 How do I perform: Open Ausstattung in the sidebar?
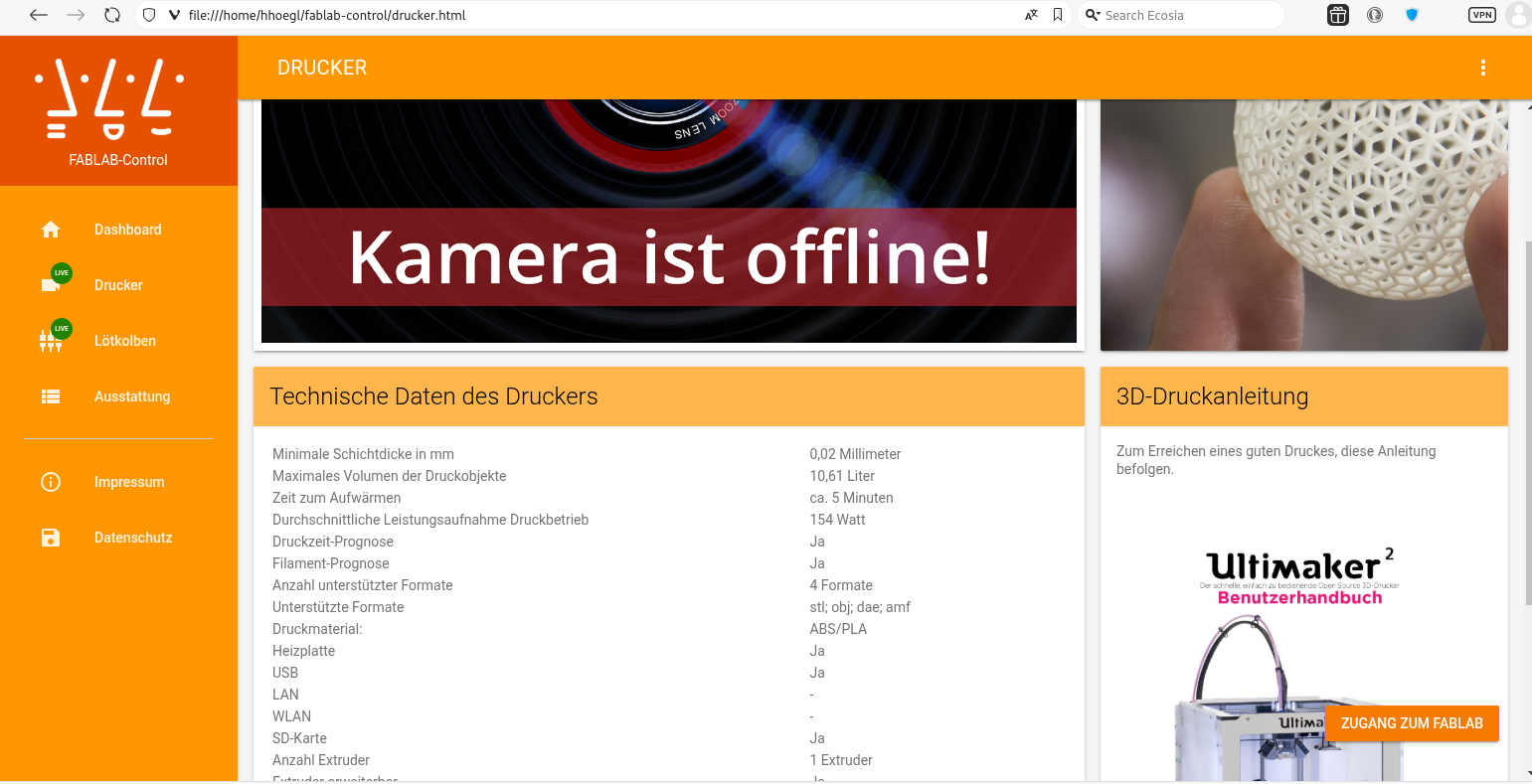pyautogui.click(x=132, y=396)
